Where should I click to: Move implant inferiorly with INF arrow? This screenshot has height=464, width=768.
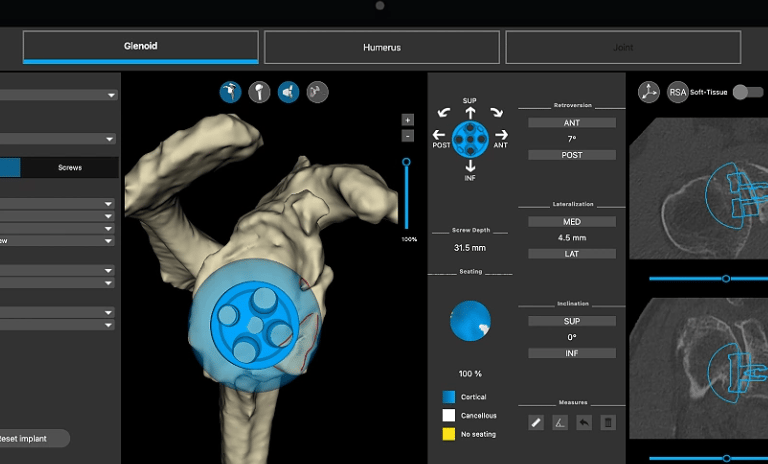pyautogui.click(x=470, y=166)
